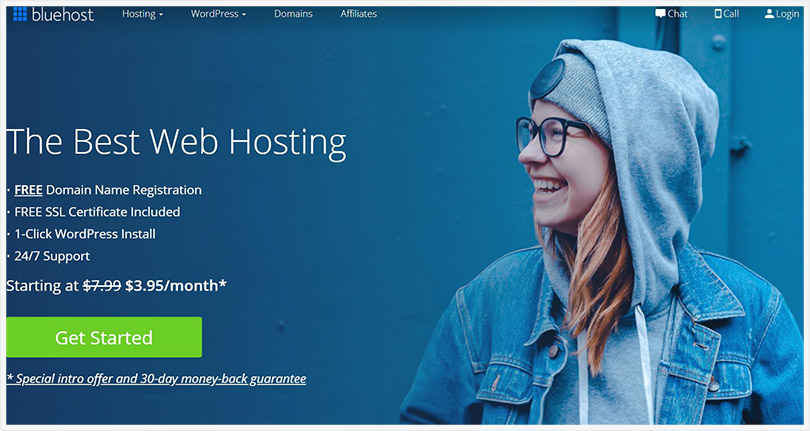Open the Affiliates page

pyautogui.click(x=358, y=14)
